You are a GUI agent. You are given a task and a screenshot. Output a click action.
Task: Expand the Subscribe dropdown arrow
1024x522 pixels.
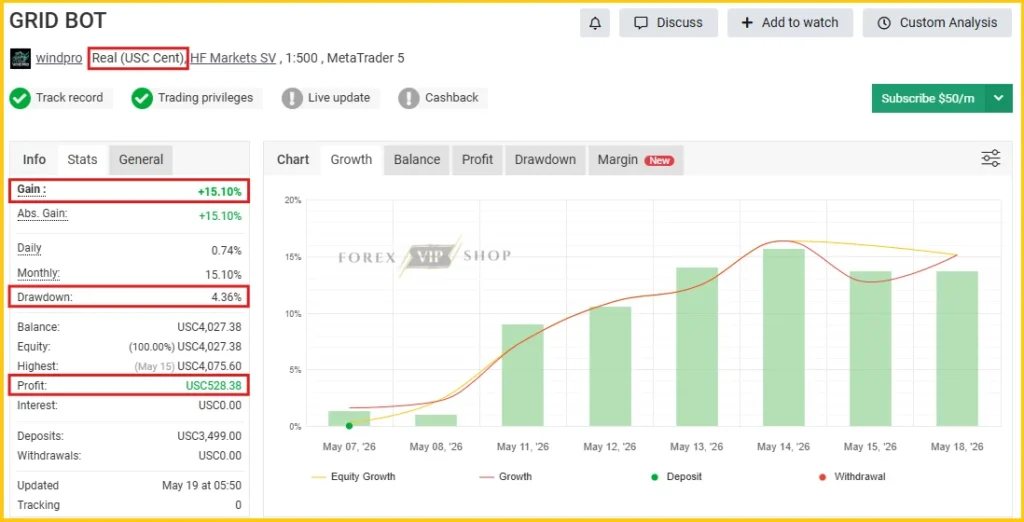(999, 99)
